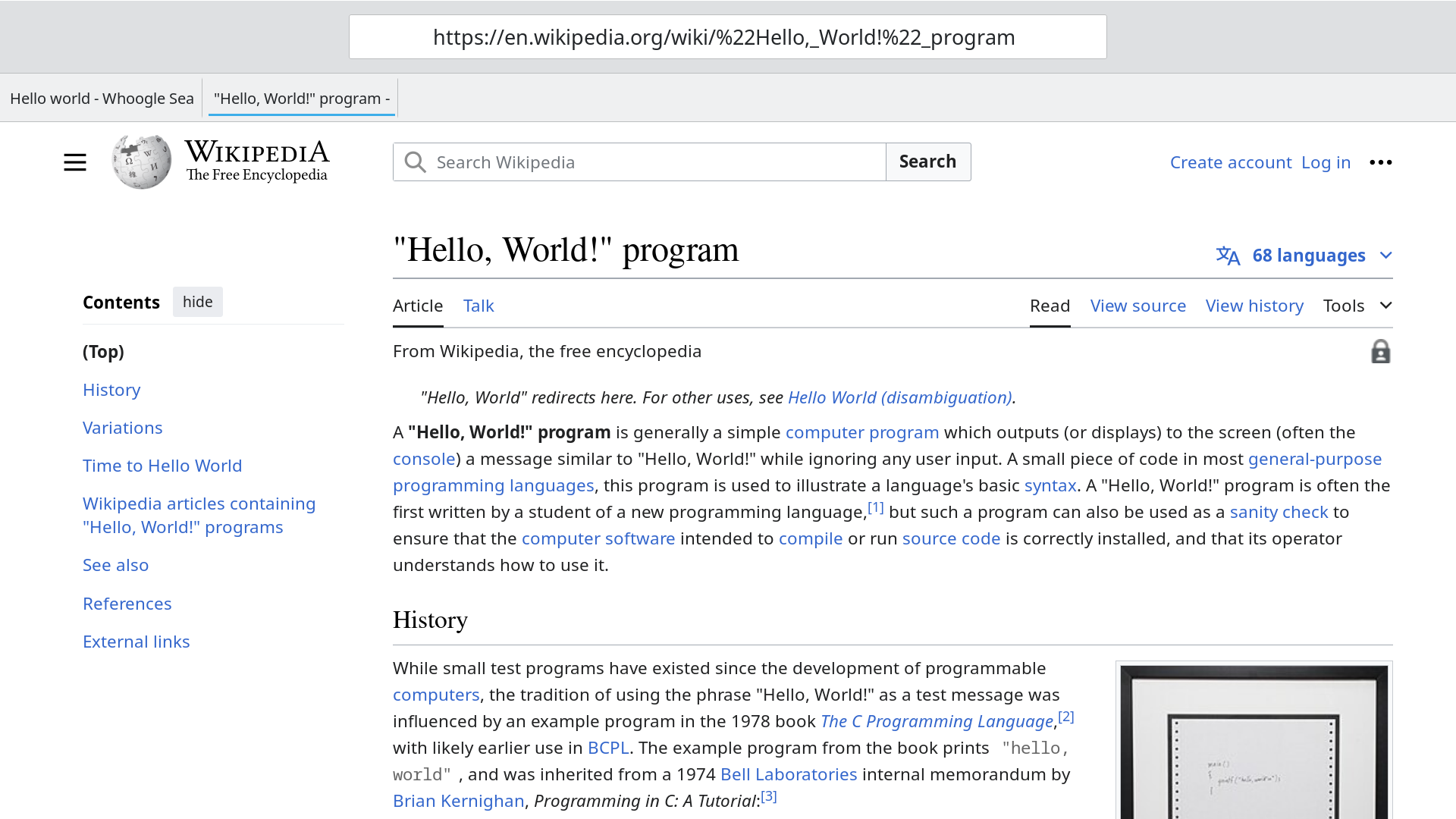Click the Log in link
This screenshot has height=819, width=1456.
[x=1326, y=162]
